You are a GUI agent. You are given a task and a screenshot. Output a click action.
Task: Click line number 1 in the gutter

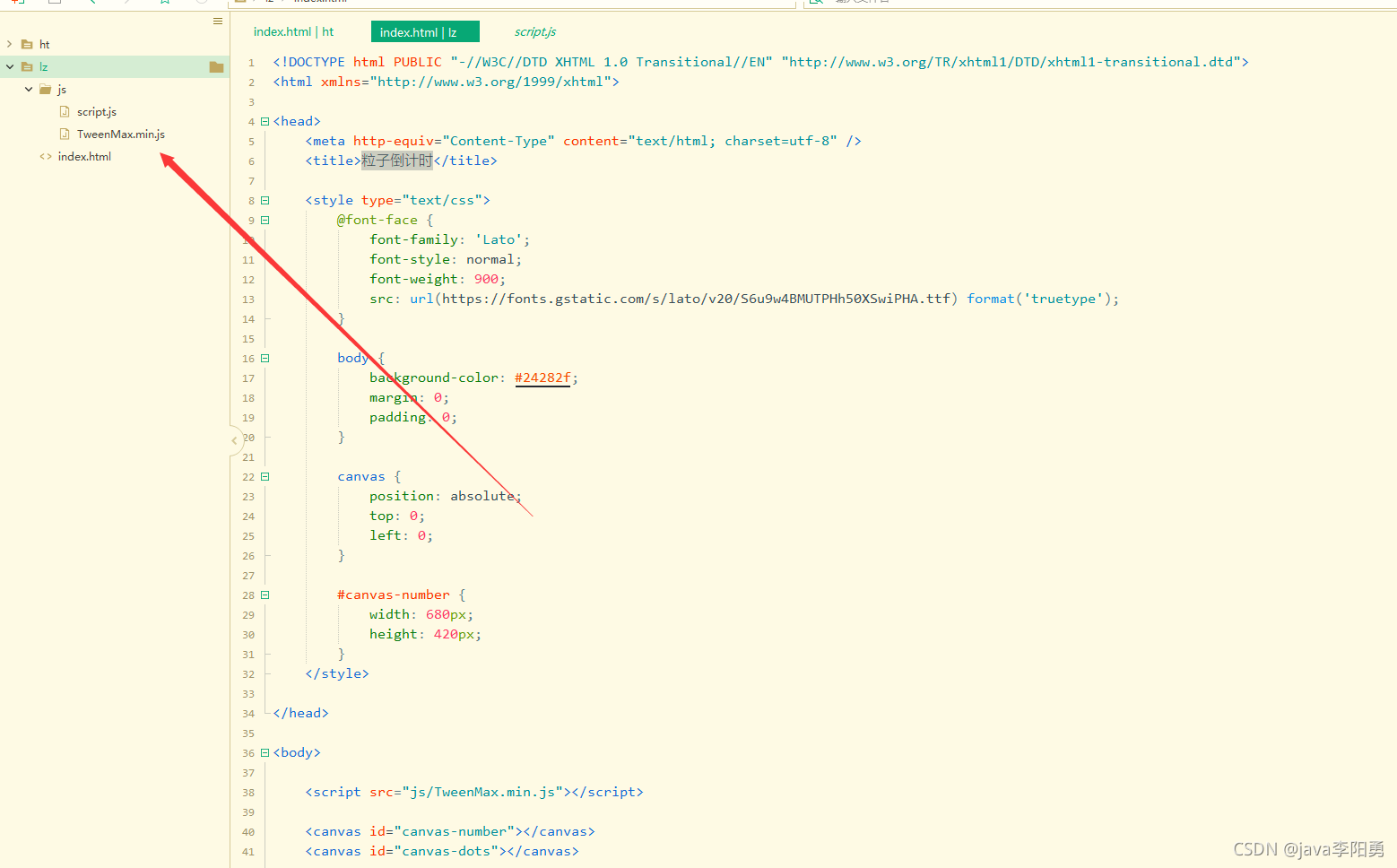[251, 63]
